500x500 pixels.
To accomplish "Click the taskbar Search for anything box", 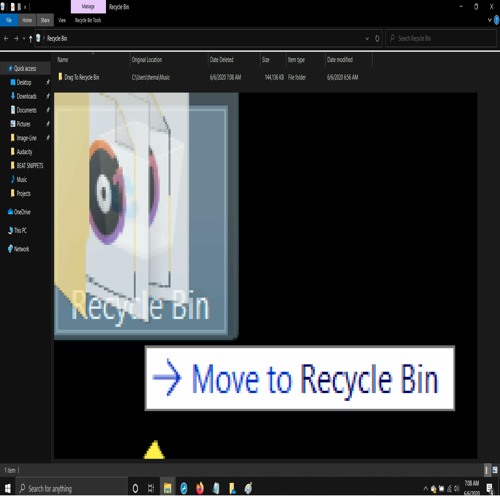I will 71,489.
